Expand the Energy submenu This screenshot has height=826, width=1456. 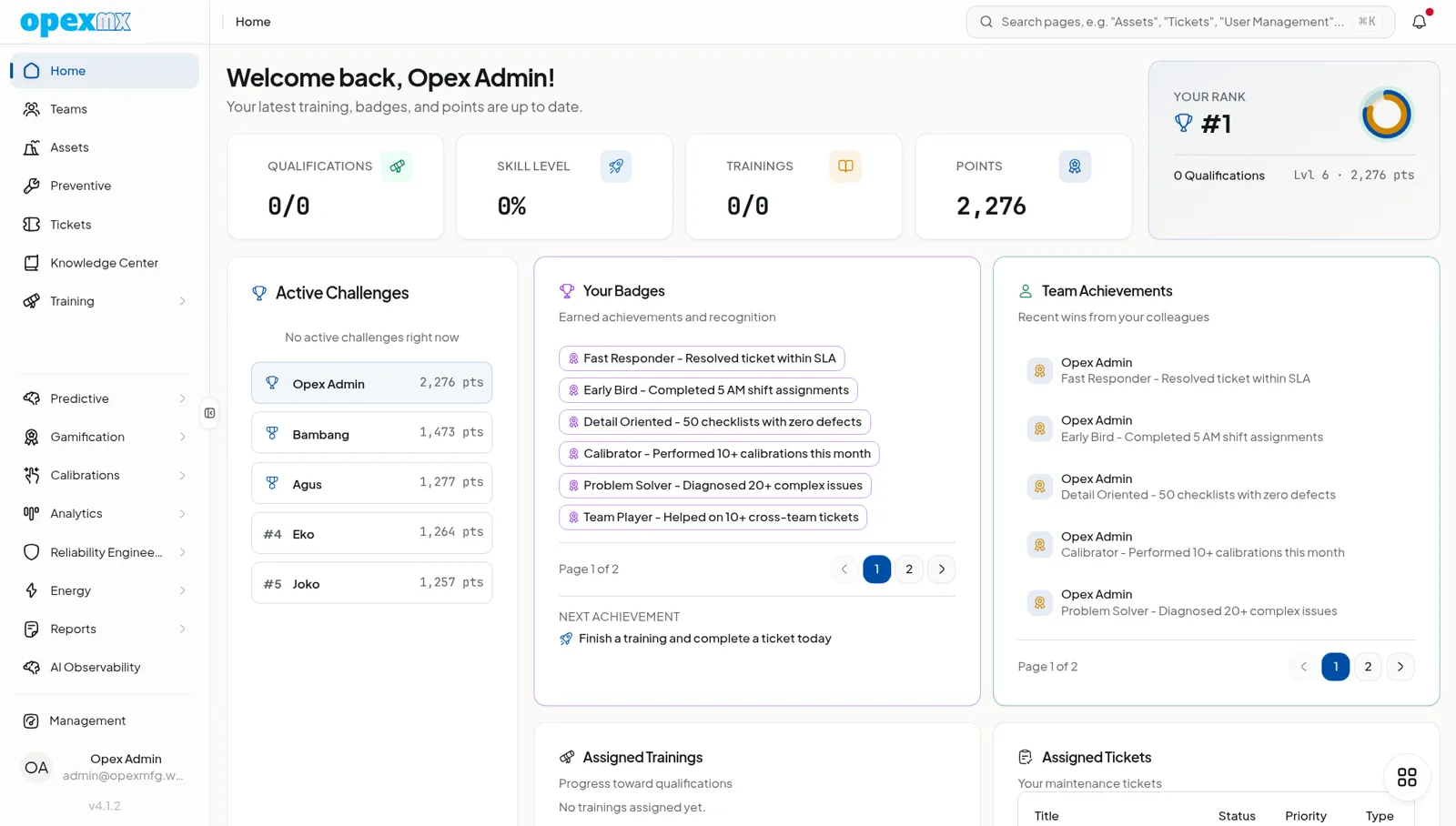coord(182,590)
